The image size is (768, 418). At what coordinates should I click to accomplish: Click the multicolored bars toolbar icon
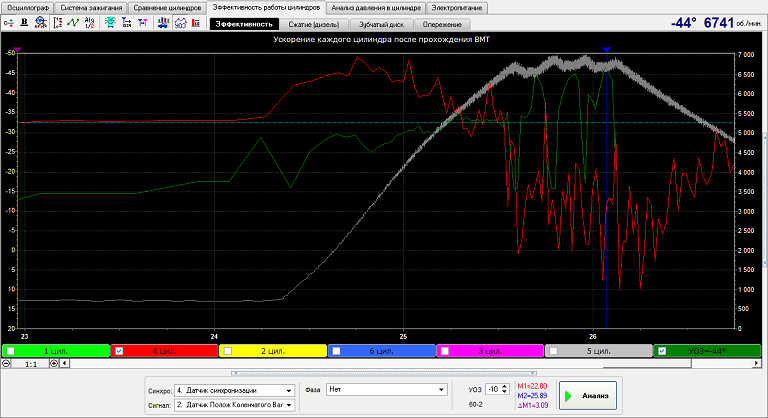coord(164,23)
